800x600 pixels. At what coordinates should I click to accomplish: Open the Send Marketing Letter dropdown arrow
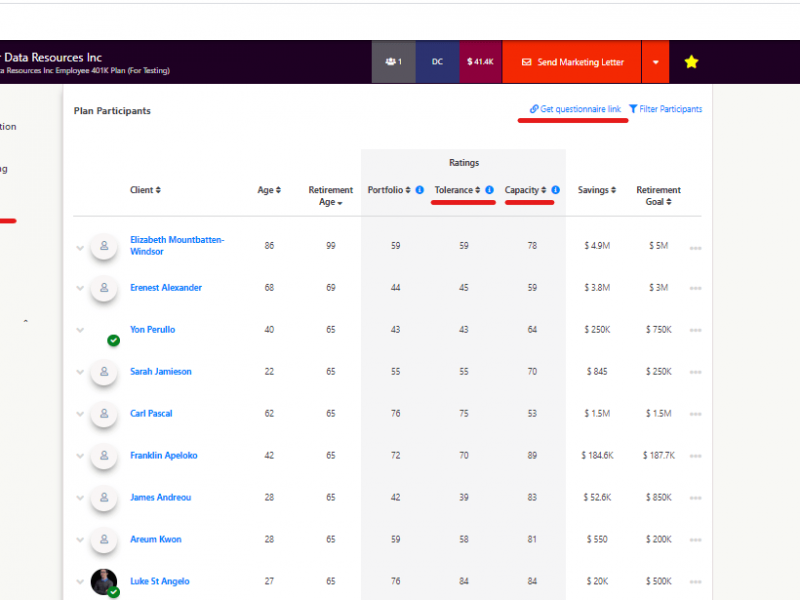[x=655, y=62]
